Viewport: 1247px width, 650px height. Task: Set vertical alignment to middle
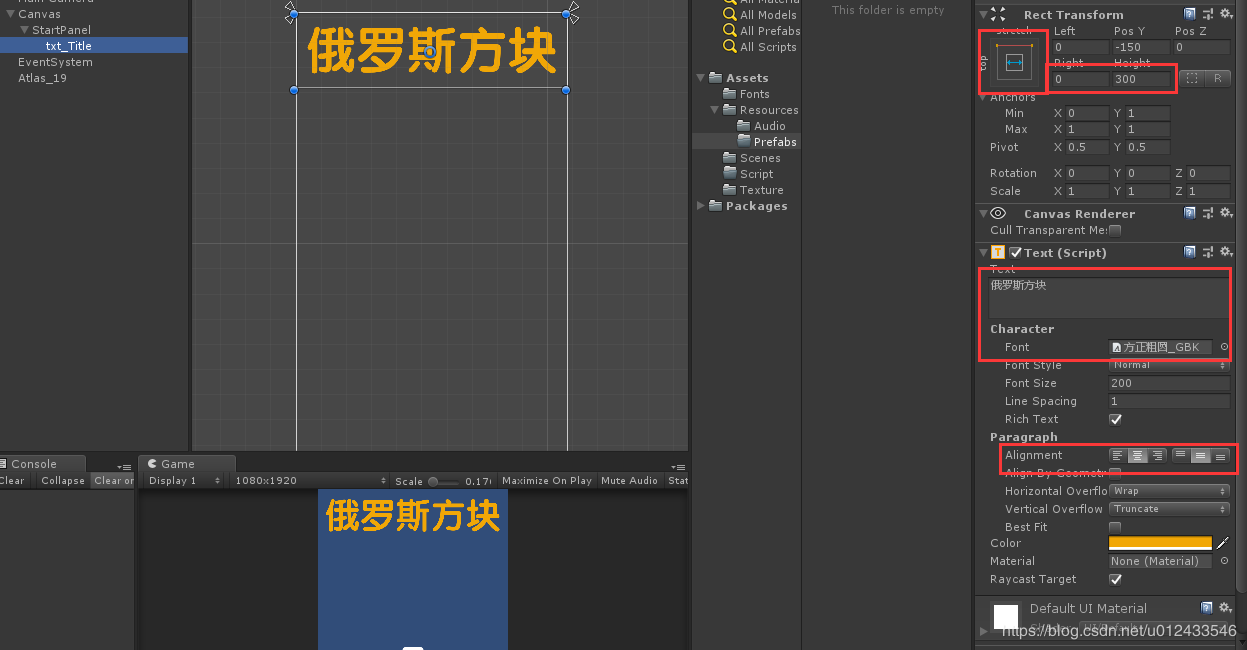1200,456
